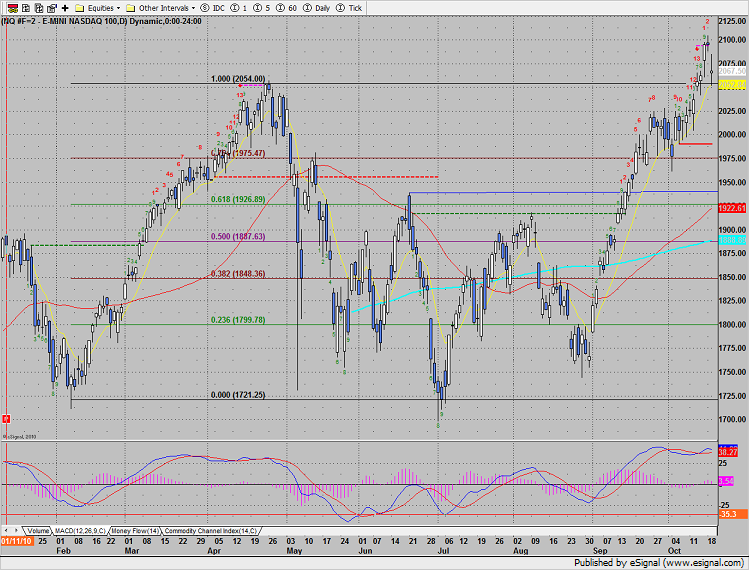Click the Jul month label on time axis
Screen dimensions: 749x570
443,551
